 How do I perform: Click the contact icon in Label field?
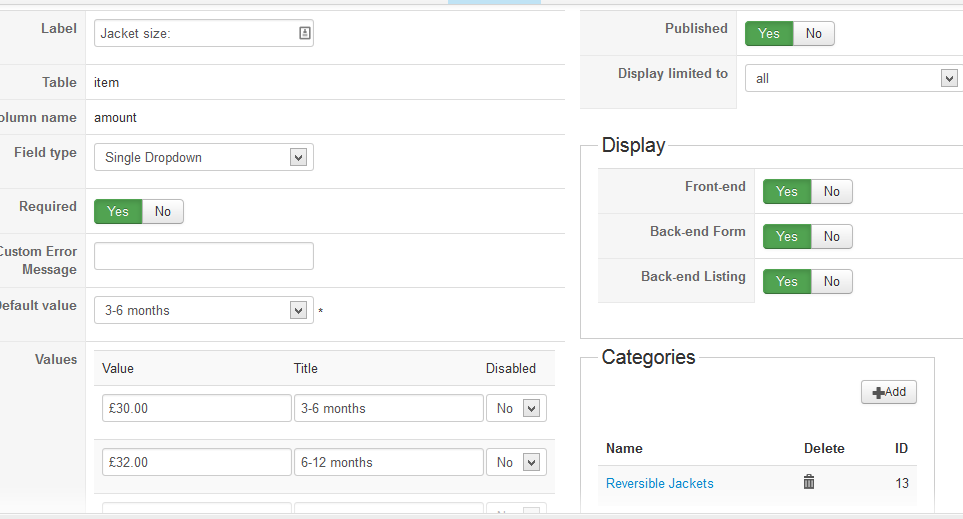click(x=305, y=33)
